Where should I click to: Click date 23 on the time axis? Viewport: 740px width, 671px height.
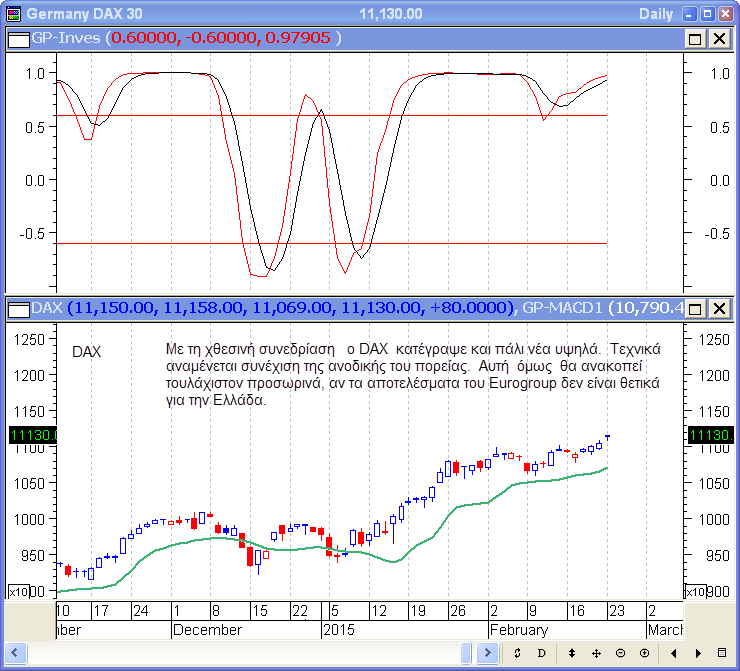click(x=617, y=611)
